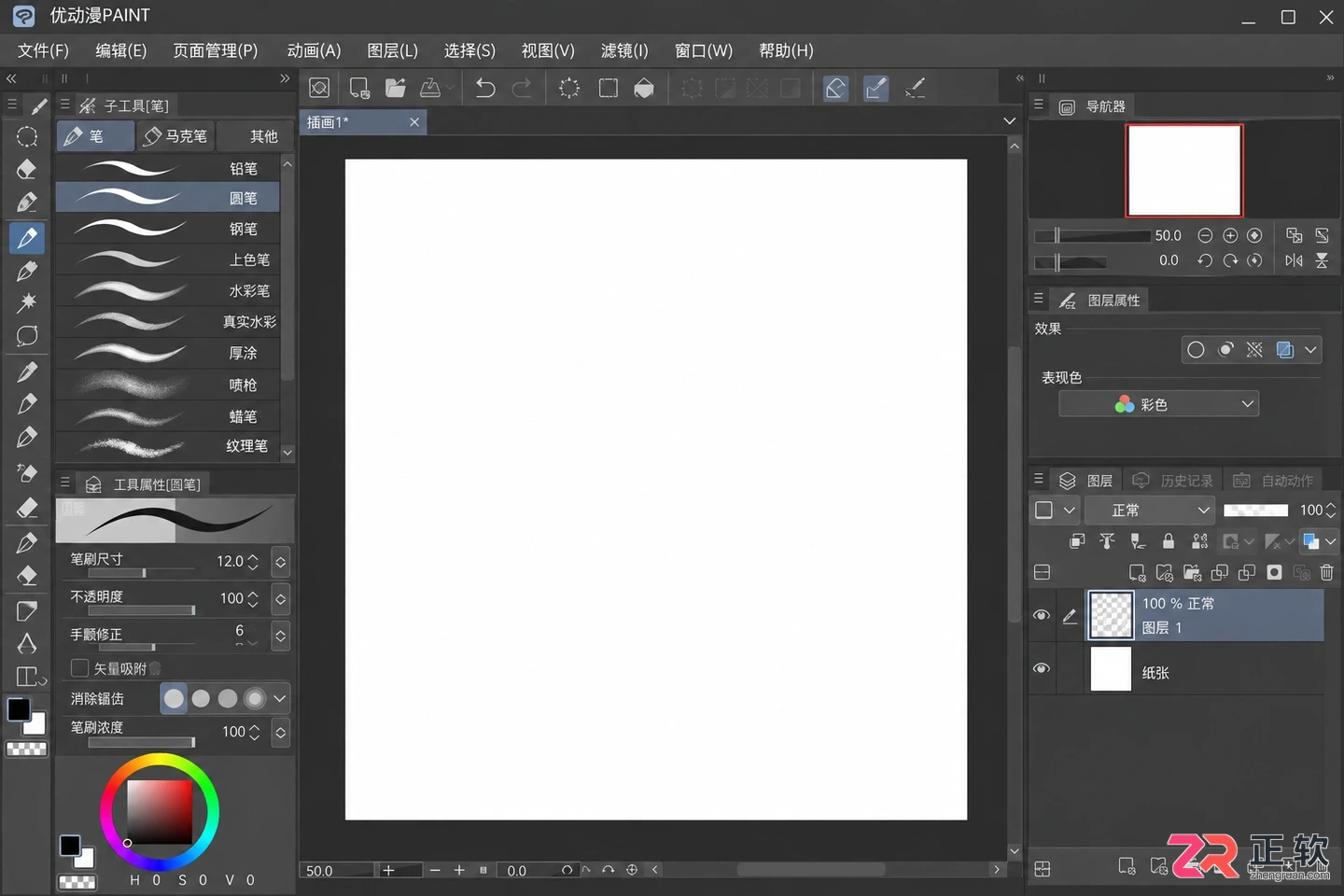1344x896 pixels.
Task: Click zoom in plus icon in navigator
Action: tap(1230, 235)
